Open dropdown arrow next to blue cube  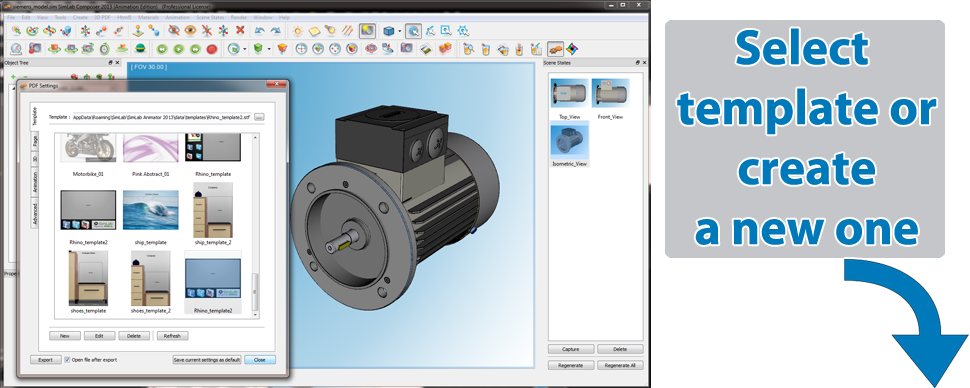pyautogui.click(x=400, y=30)
